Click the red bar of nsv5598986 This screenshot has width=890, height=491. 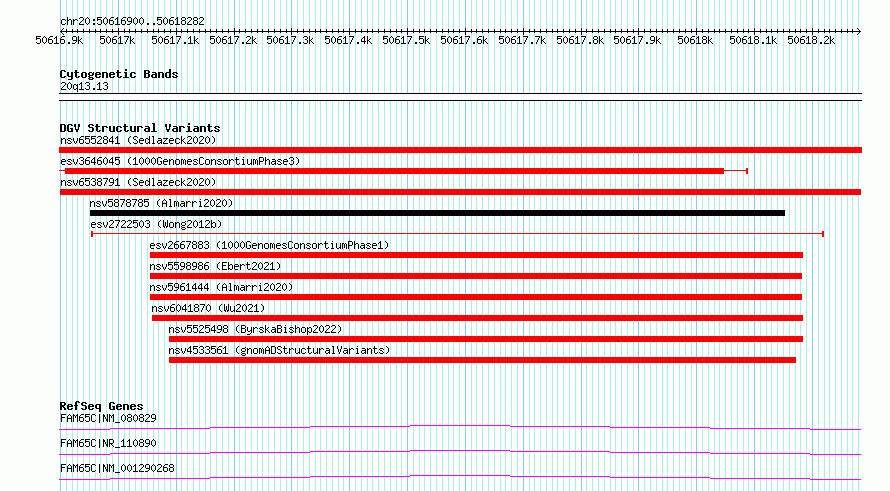pos(476,276)
